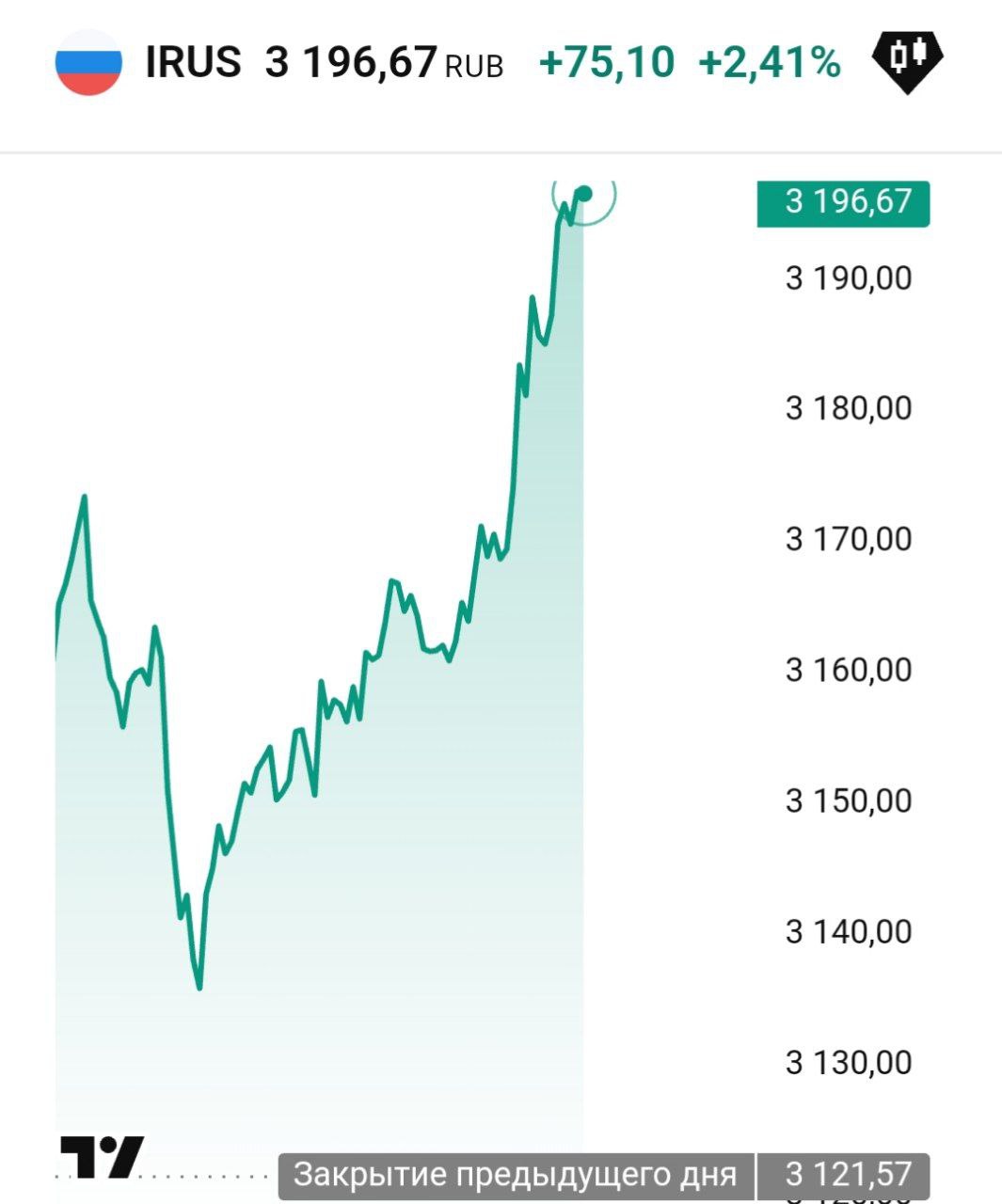Click the 3 130,00 axis label
The height and width of the screenshot is (1204, 1002).
click(x=849, y=1062)
